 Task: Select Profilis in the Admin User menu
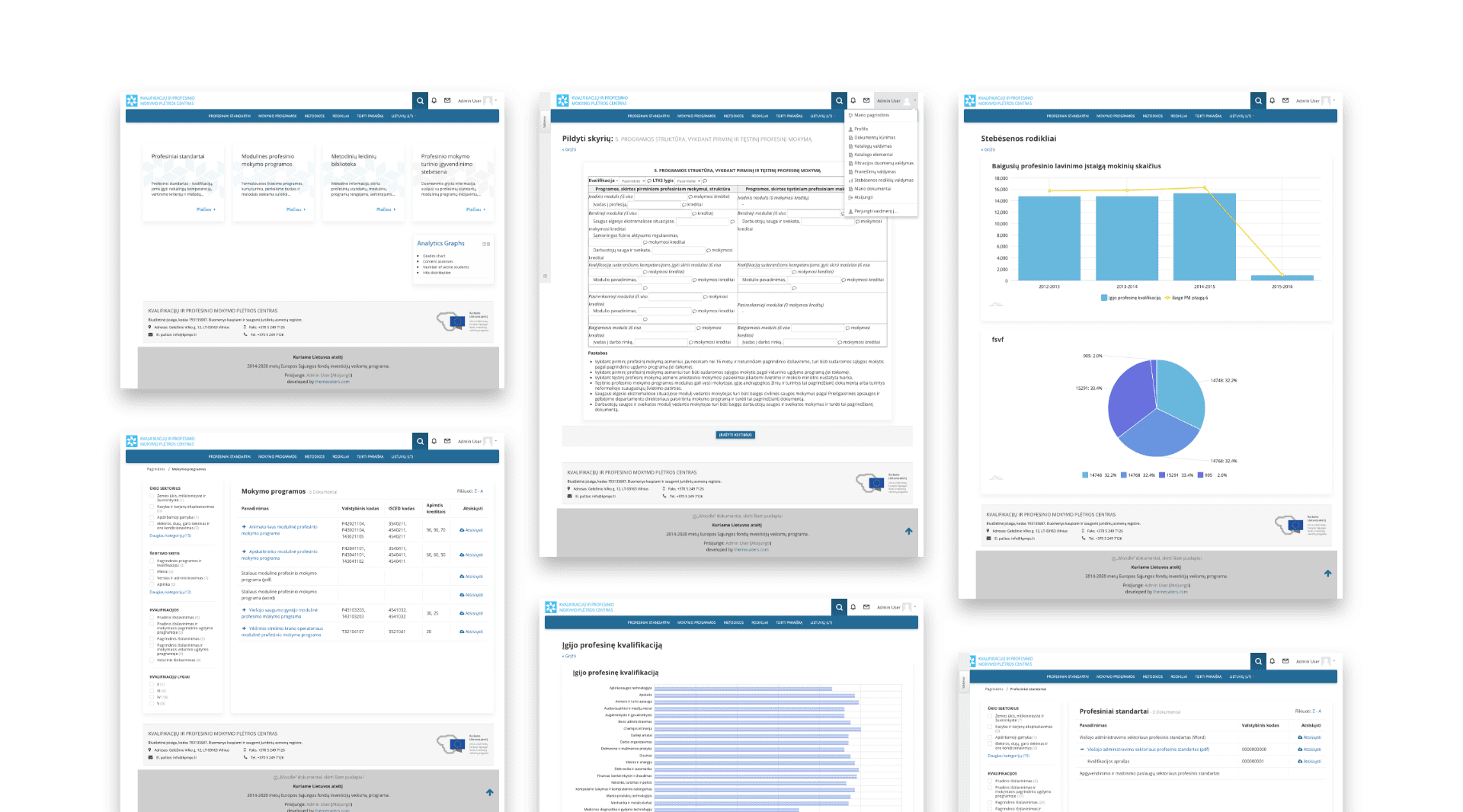[861, 129]
